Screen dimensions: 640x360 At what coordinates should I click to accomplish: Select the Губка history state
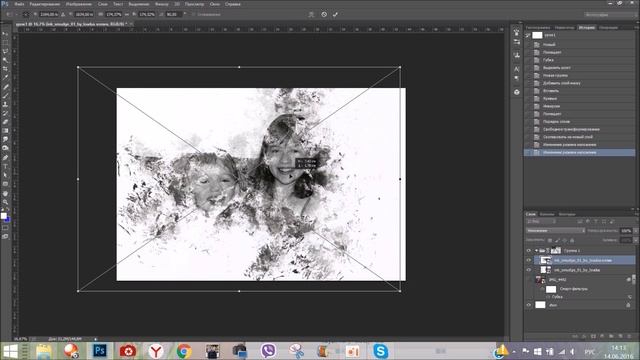580,60
